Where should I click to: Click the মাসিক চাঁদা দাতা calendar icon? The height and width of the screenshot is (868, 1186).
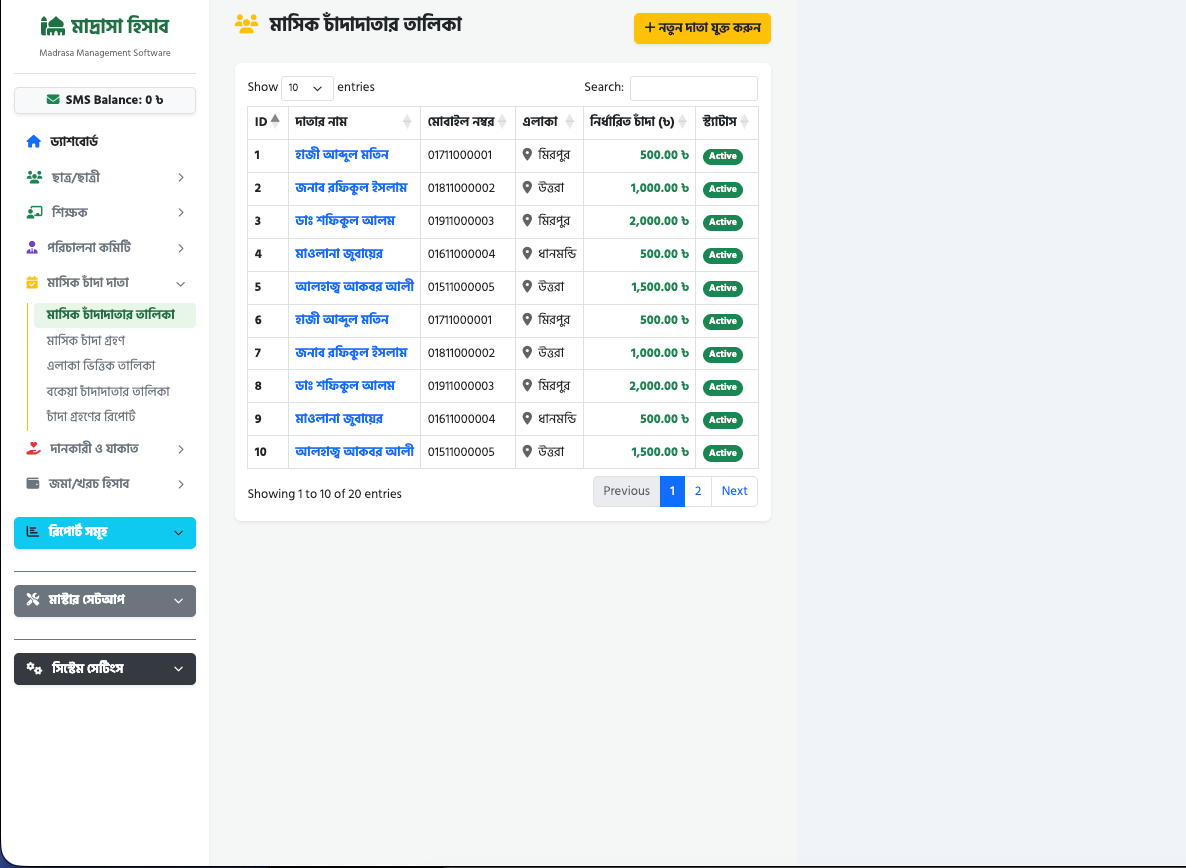click(32, 283)
